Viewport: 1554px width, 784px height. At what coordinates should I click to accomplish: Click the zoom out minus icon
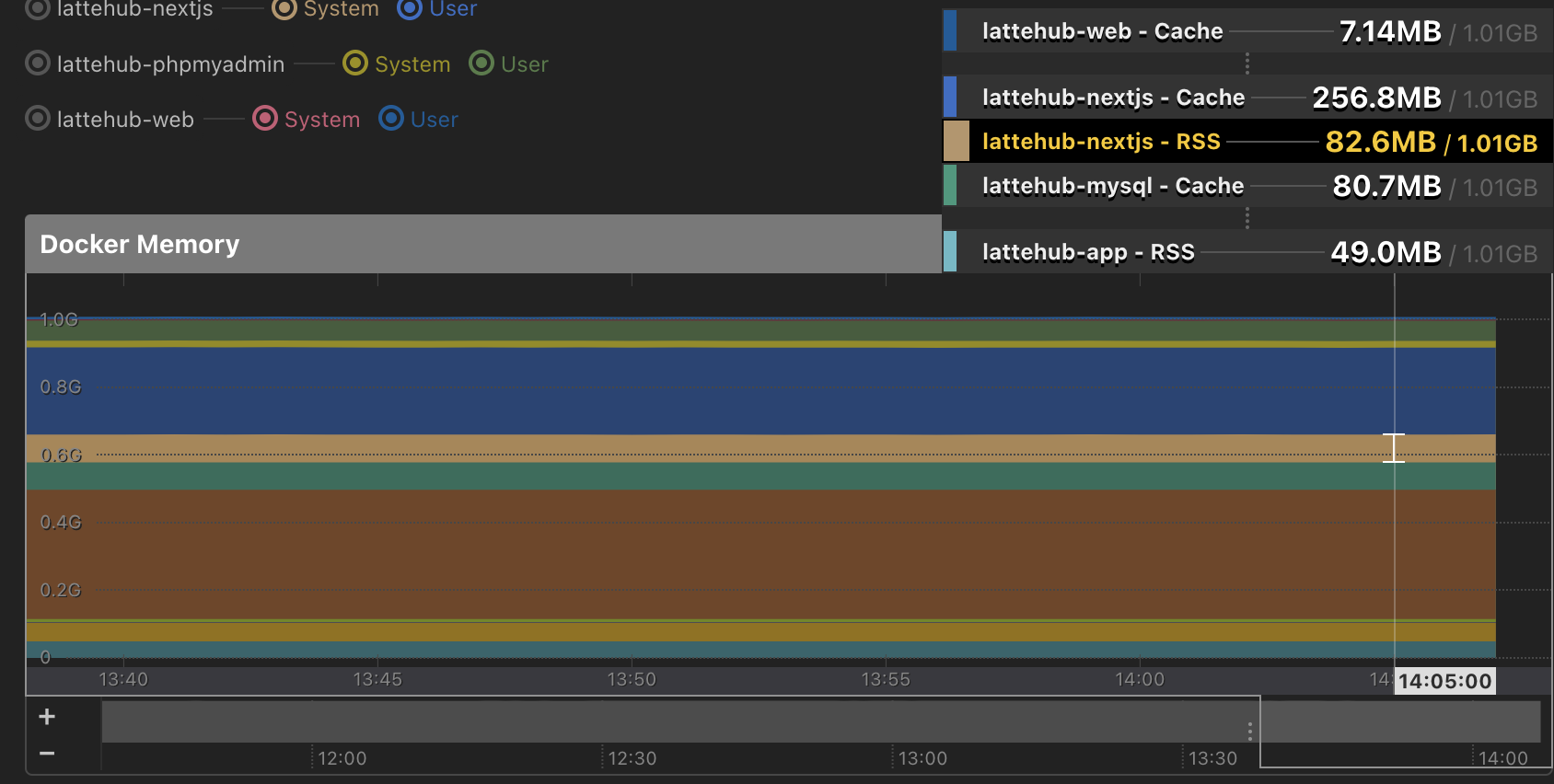(47, 754)
